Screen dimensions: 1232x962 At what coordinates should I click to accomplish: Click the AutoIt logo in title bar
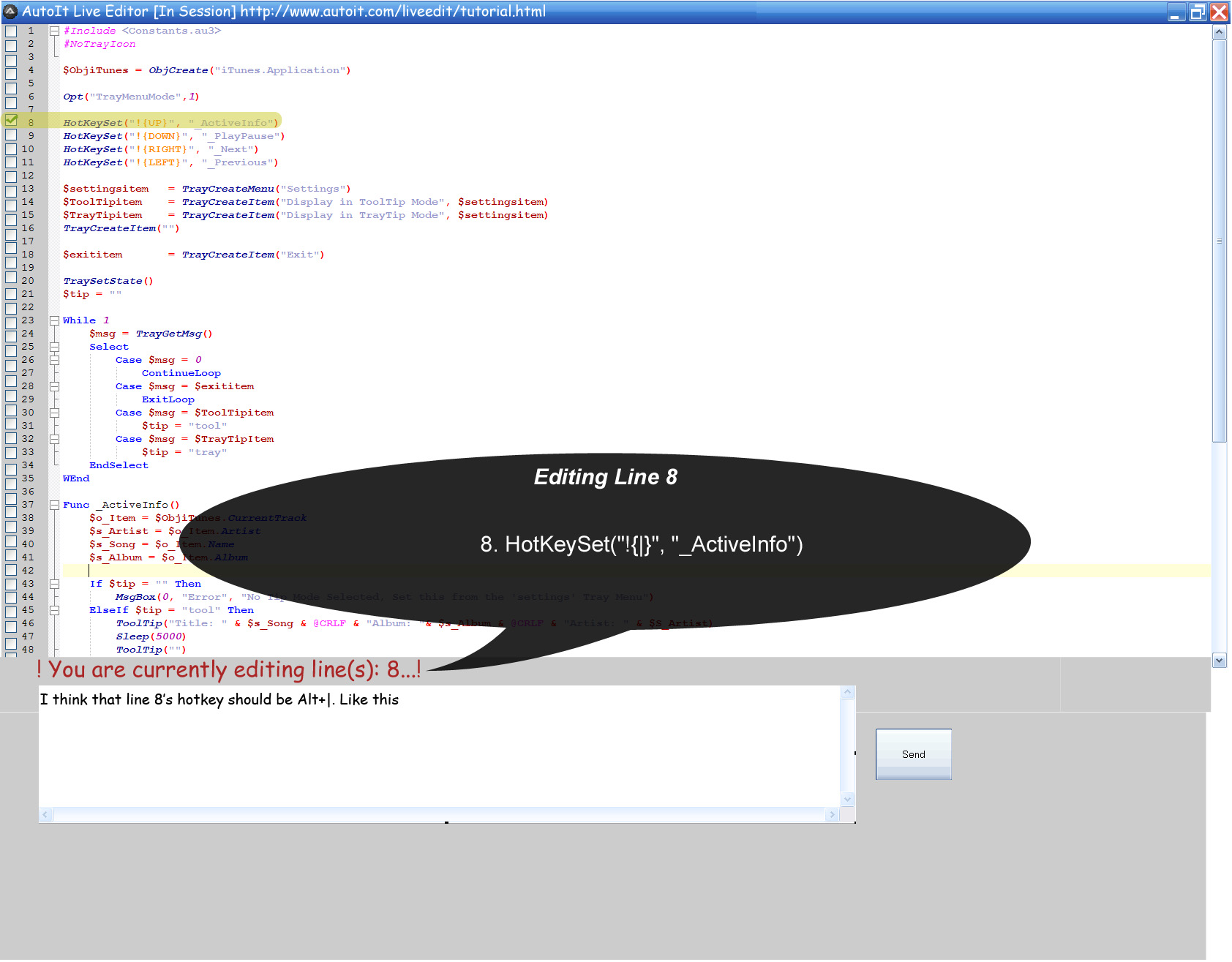[10, 11]
